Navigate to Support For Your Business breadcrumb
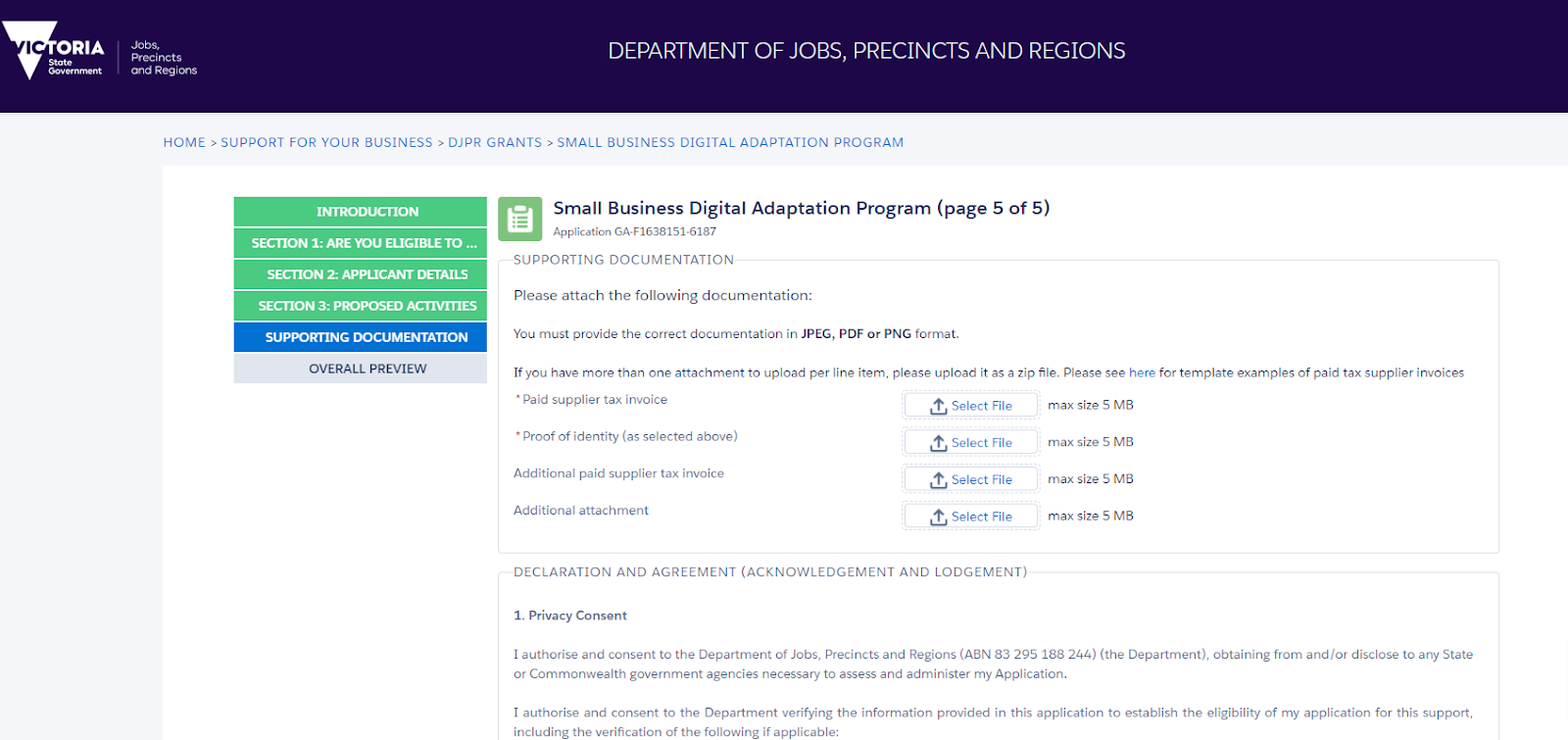This screenshot has width=1568, height=740. [326, 142]
